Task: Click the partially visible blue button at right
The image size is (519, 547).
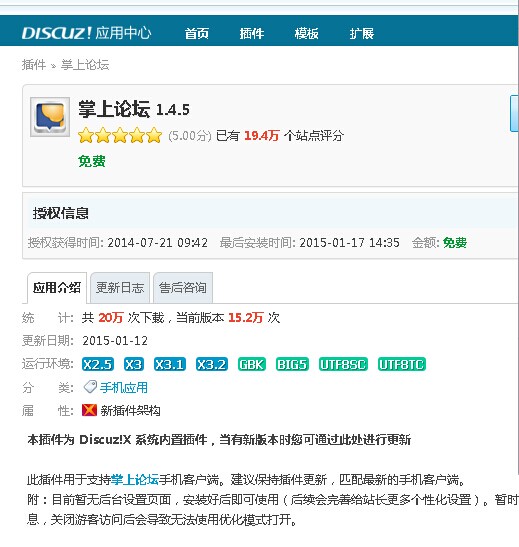Action: (x=514, y=113)
